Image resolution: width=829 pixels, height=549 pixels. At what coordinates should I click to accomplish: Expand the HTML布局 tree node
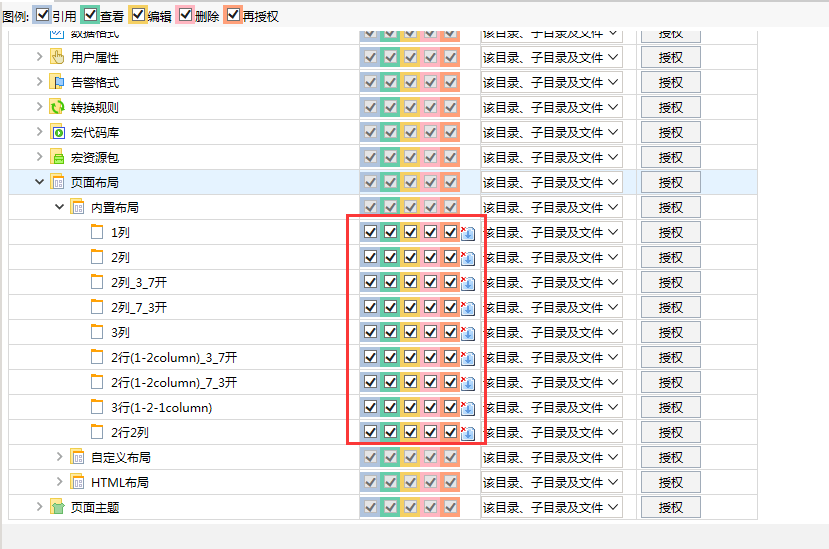[59, 482]
